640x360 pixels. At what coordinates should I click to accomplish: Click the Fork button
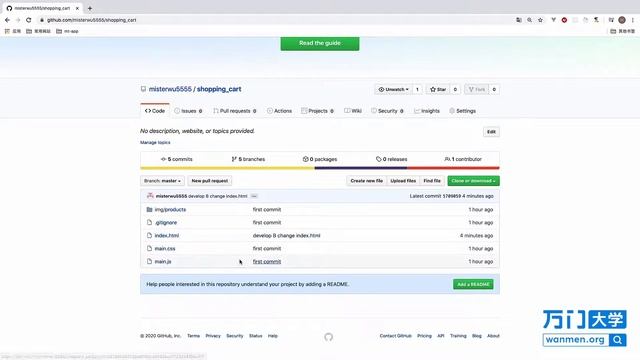click(476, 89)
